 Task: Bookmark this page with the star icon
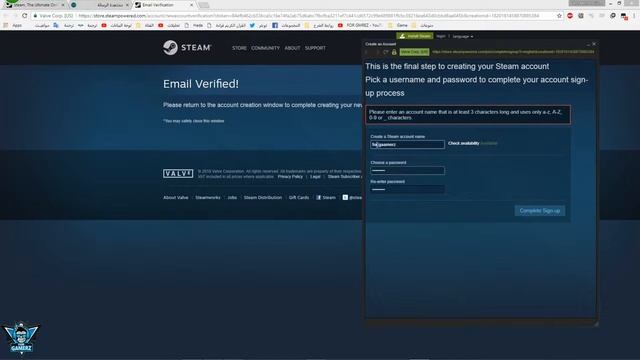click(559, 16)
